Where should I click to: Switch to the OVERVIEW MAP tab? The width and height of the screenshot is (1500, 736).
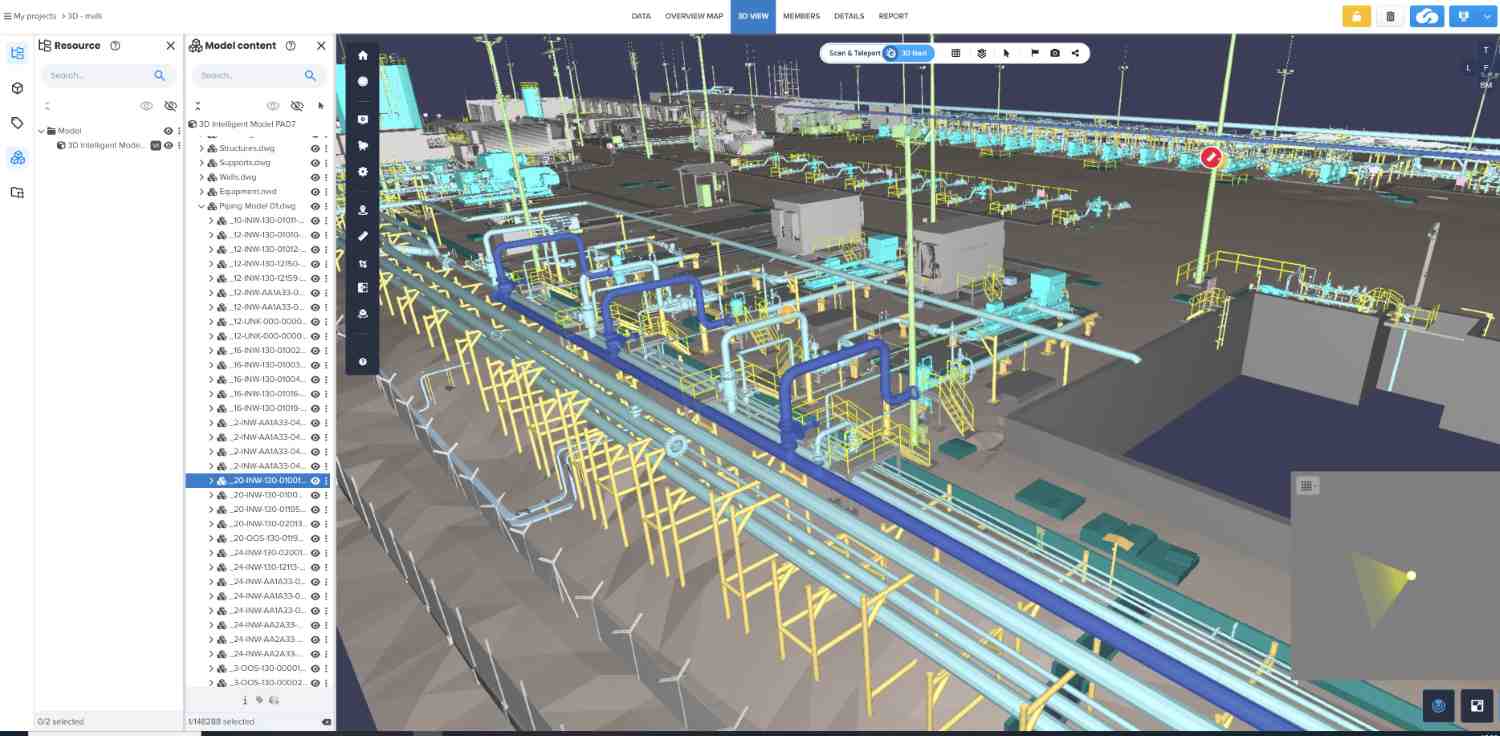point(694,16)
